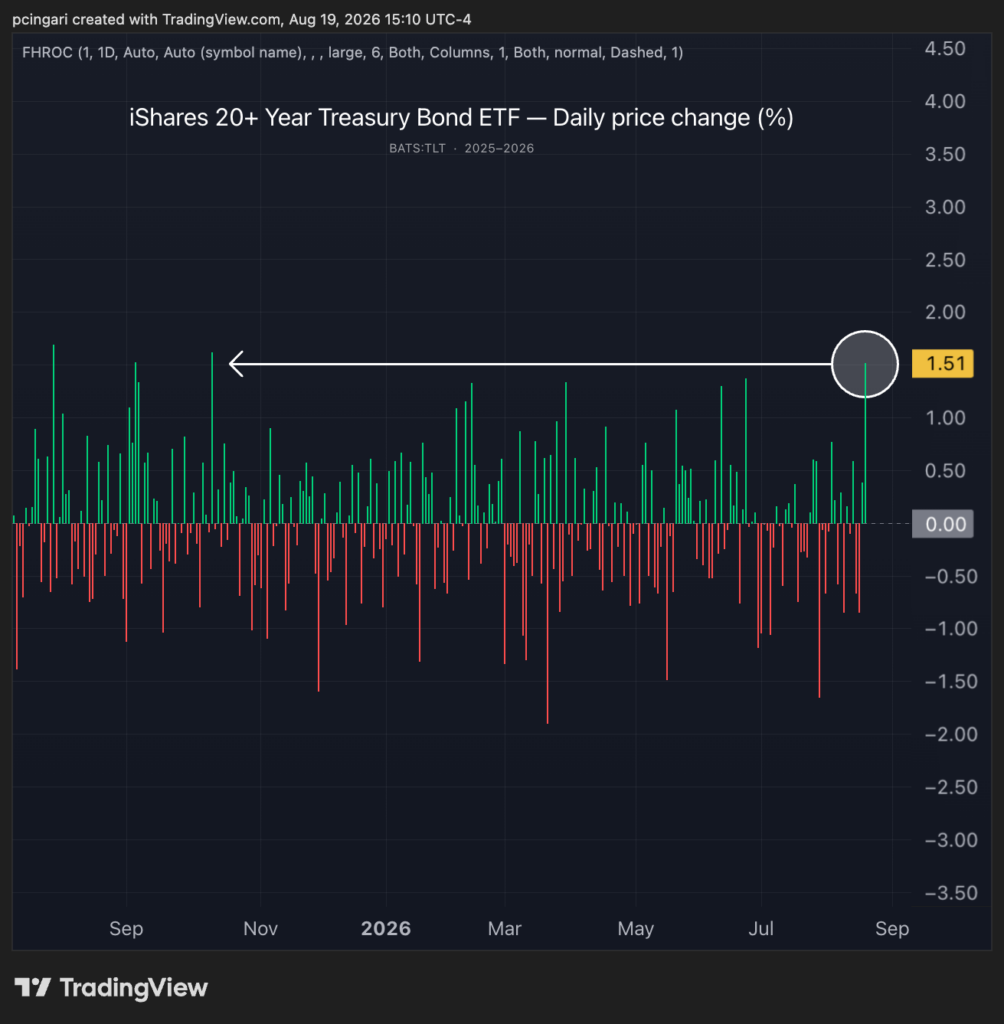Click the Nov label on time axis
The height and width of the screenshot is (1024, 1004).
[261, 929]
